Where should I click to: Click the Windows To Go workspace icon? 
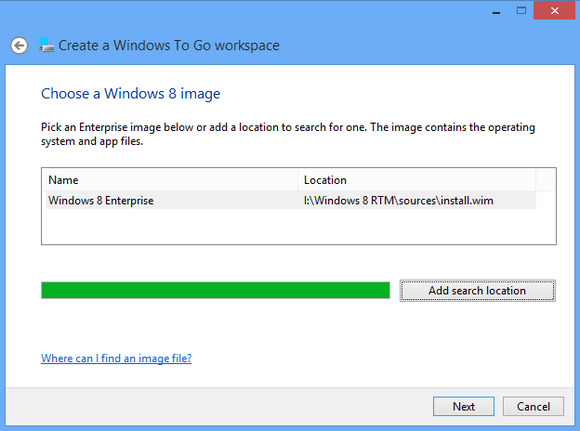[x=47, y=45]
